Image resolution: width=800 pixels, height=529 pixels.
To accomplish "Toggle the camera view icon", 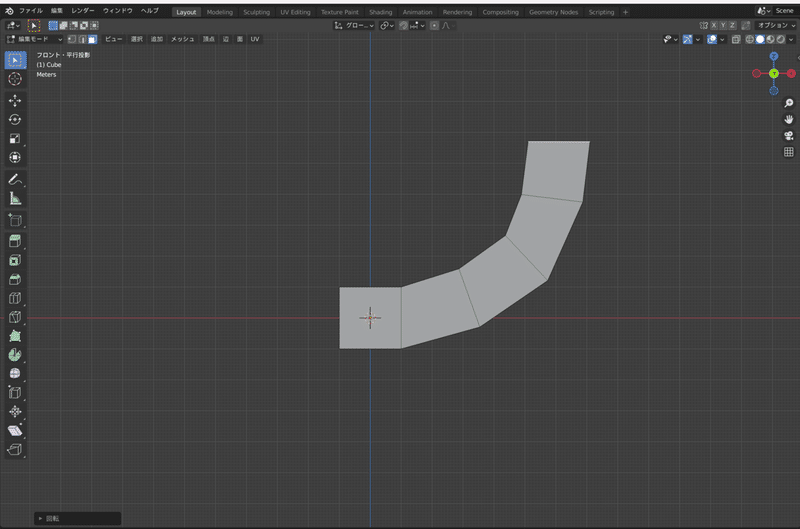I will (789, 136).
